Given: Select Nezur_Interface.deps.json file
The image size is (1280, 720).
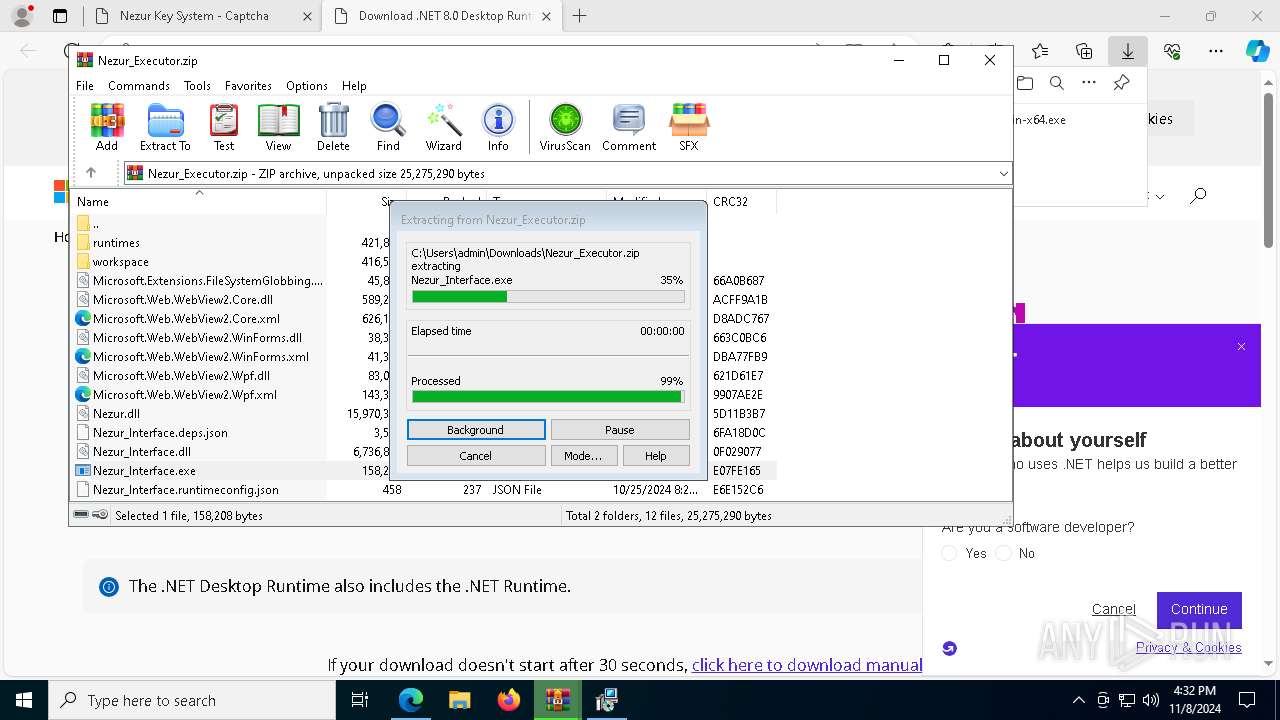Looking at the screenshot, I should point(160,432).
